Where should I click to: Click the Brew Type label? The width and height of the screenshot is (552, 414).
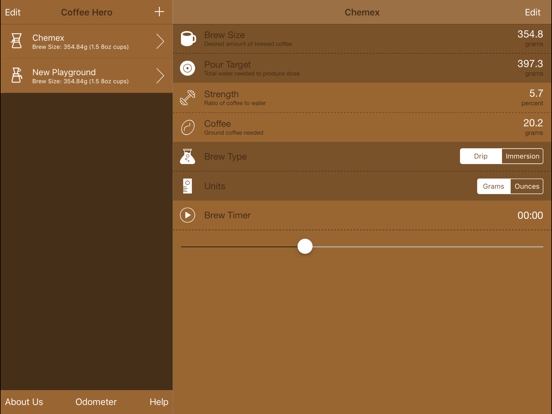click(225, 157)
